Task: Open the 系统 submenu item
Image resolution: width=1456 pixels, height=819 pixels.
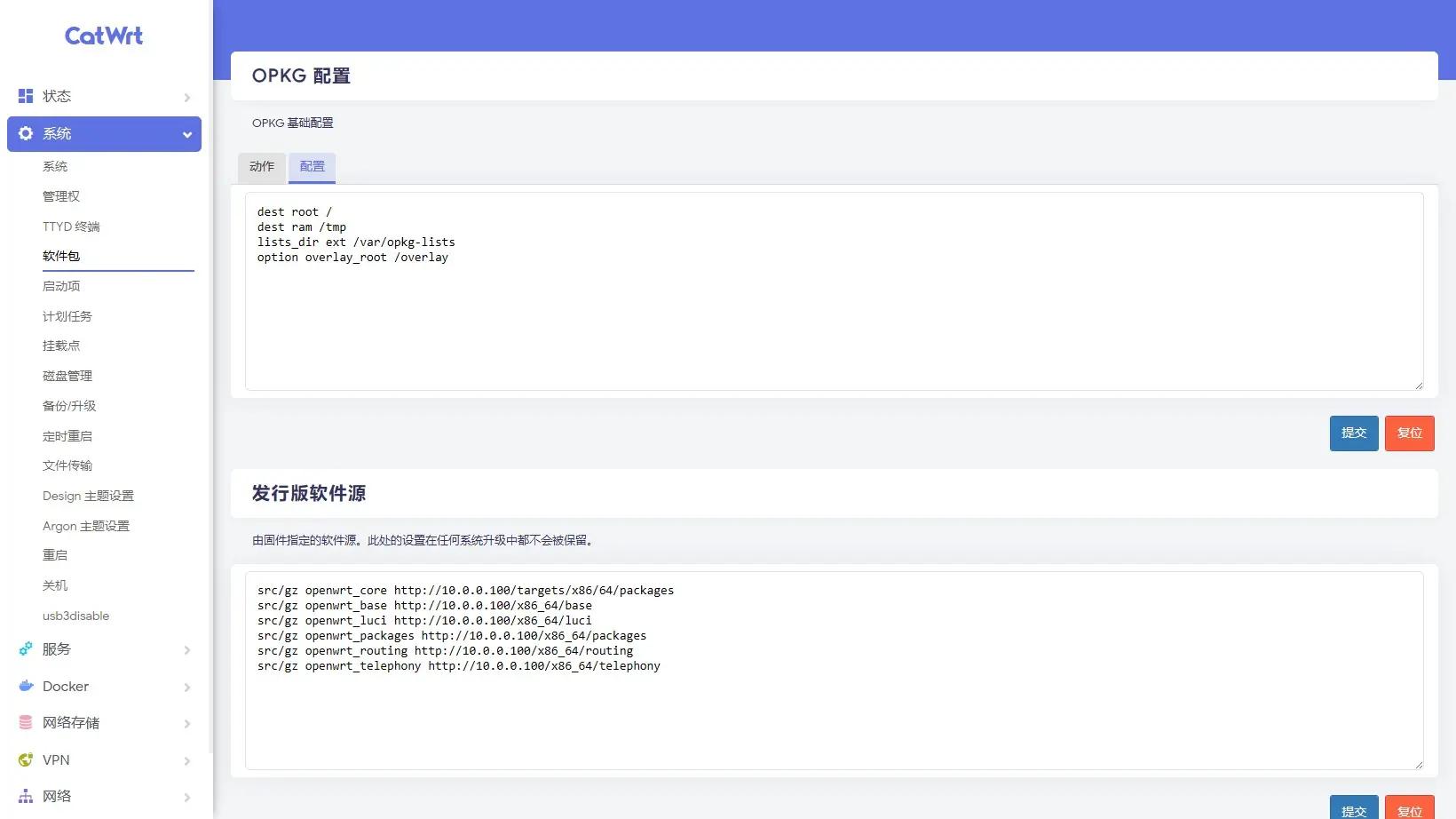Action: tap(55, 167)
